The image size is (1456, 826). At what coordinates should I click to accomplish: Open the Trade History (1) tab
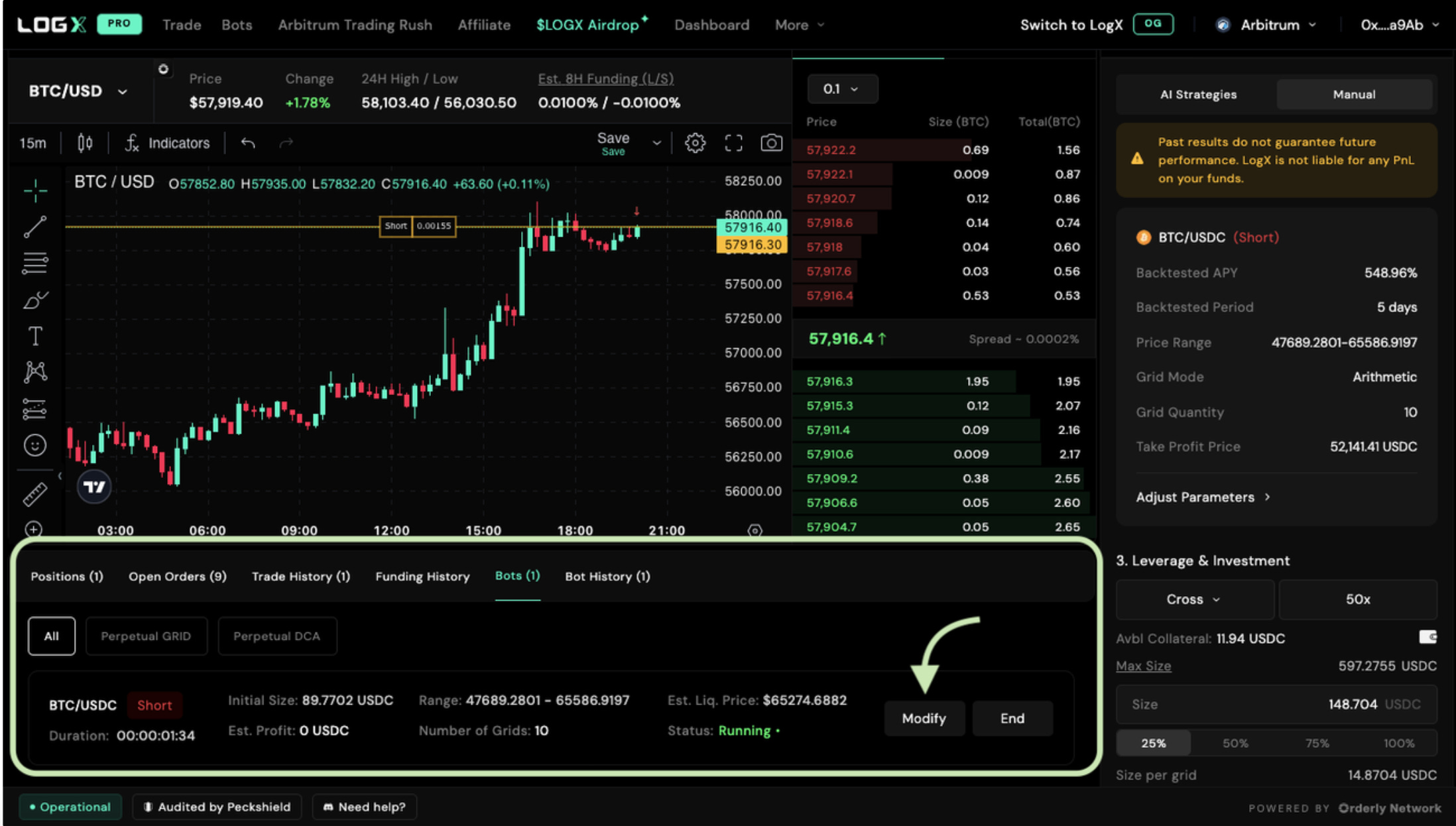[301, 576]
